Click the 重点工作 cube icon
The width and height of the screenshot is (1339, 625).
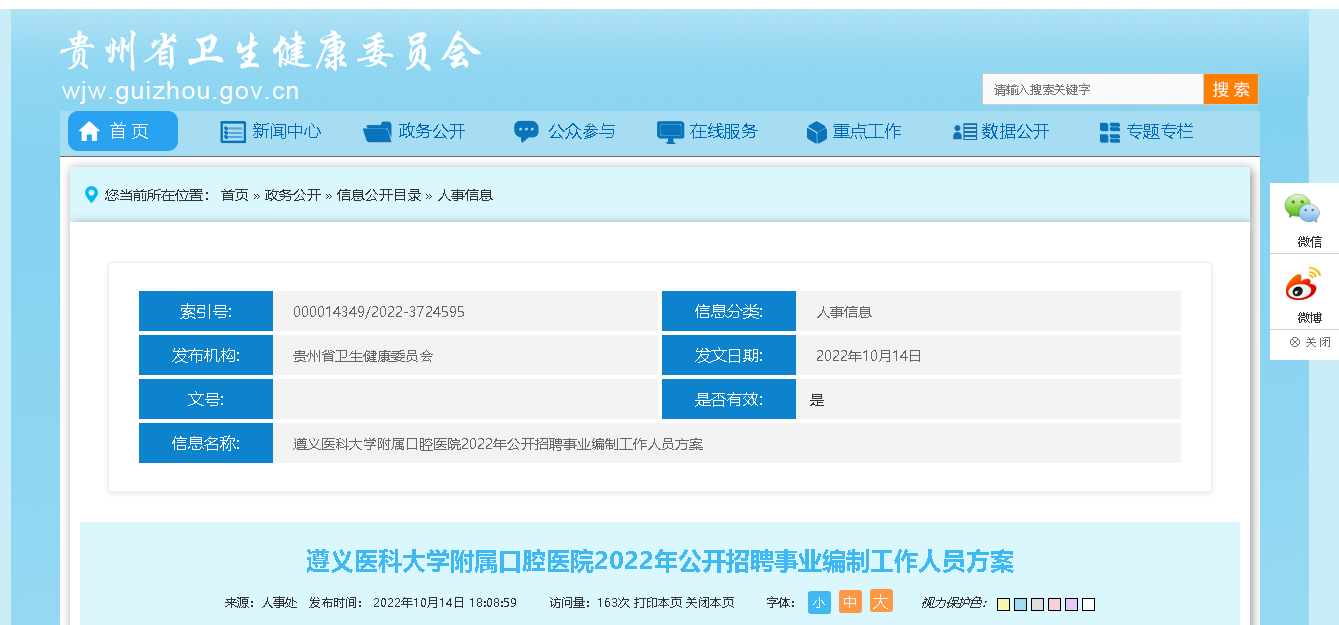point(816,132)
